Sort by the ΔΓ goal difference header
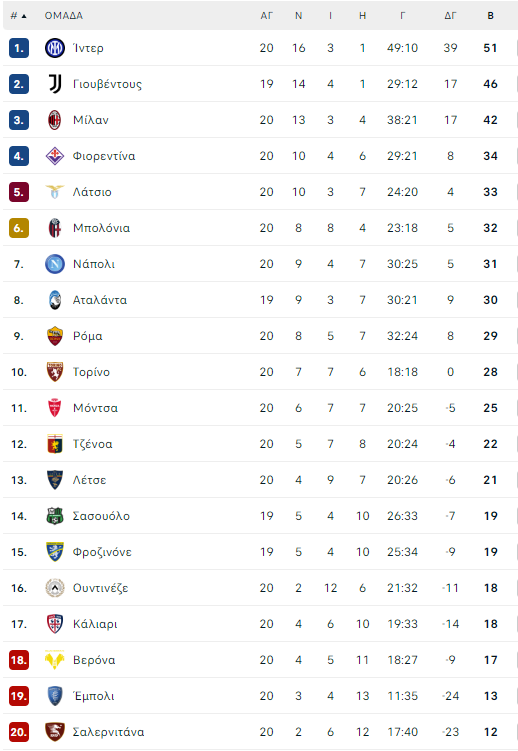Viewport: 518px width, 751px height. 450,16
